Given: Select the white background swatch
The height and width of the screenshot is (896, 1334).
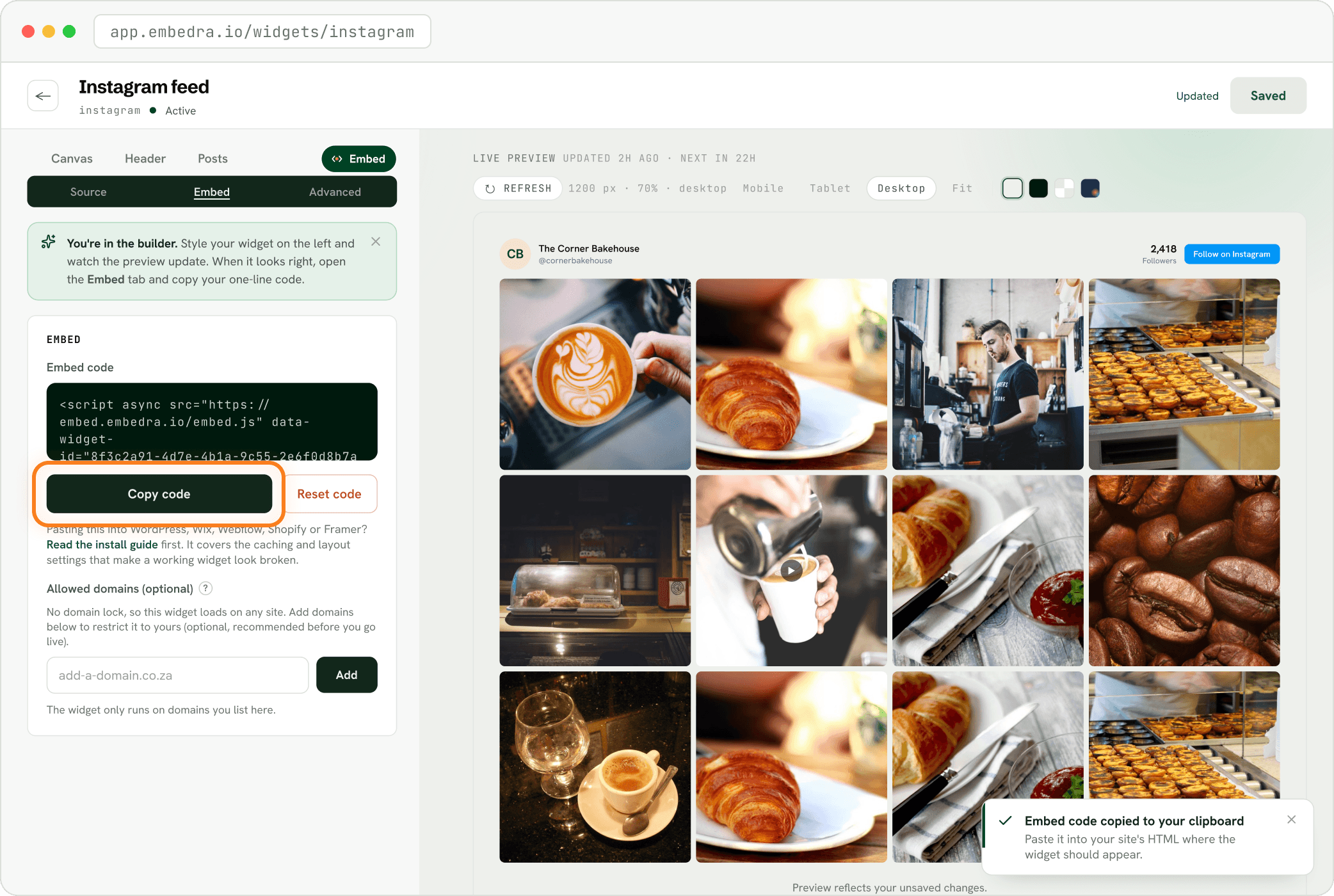Looking at the screenshot, I should [1012, 188].
